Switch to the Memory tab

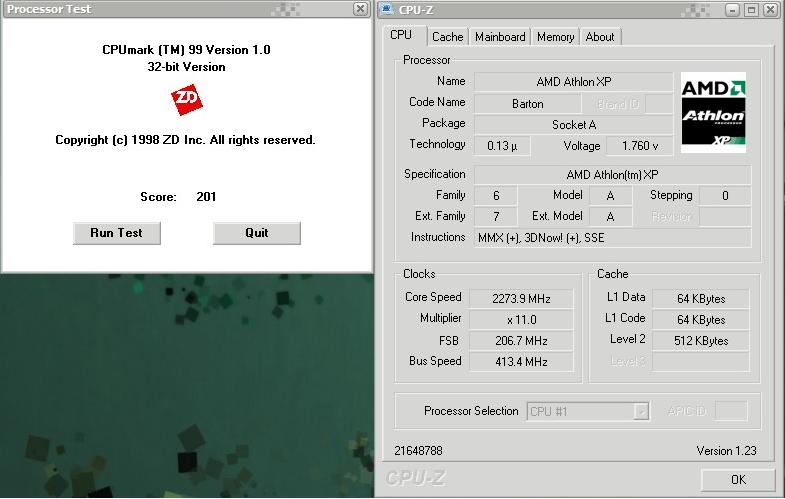[555, 37]
